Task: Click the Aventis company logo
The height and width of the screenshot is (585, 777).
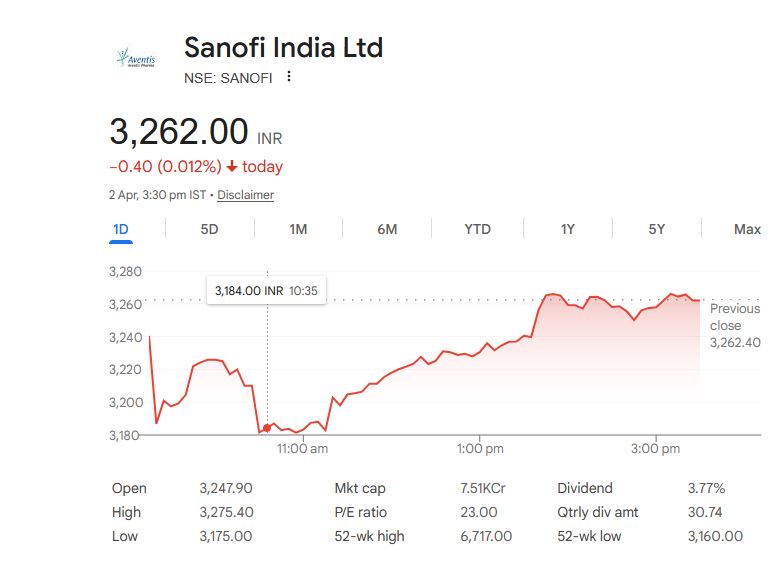Action: (136, 59)
